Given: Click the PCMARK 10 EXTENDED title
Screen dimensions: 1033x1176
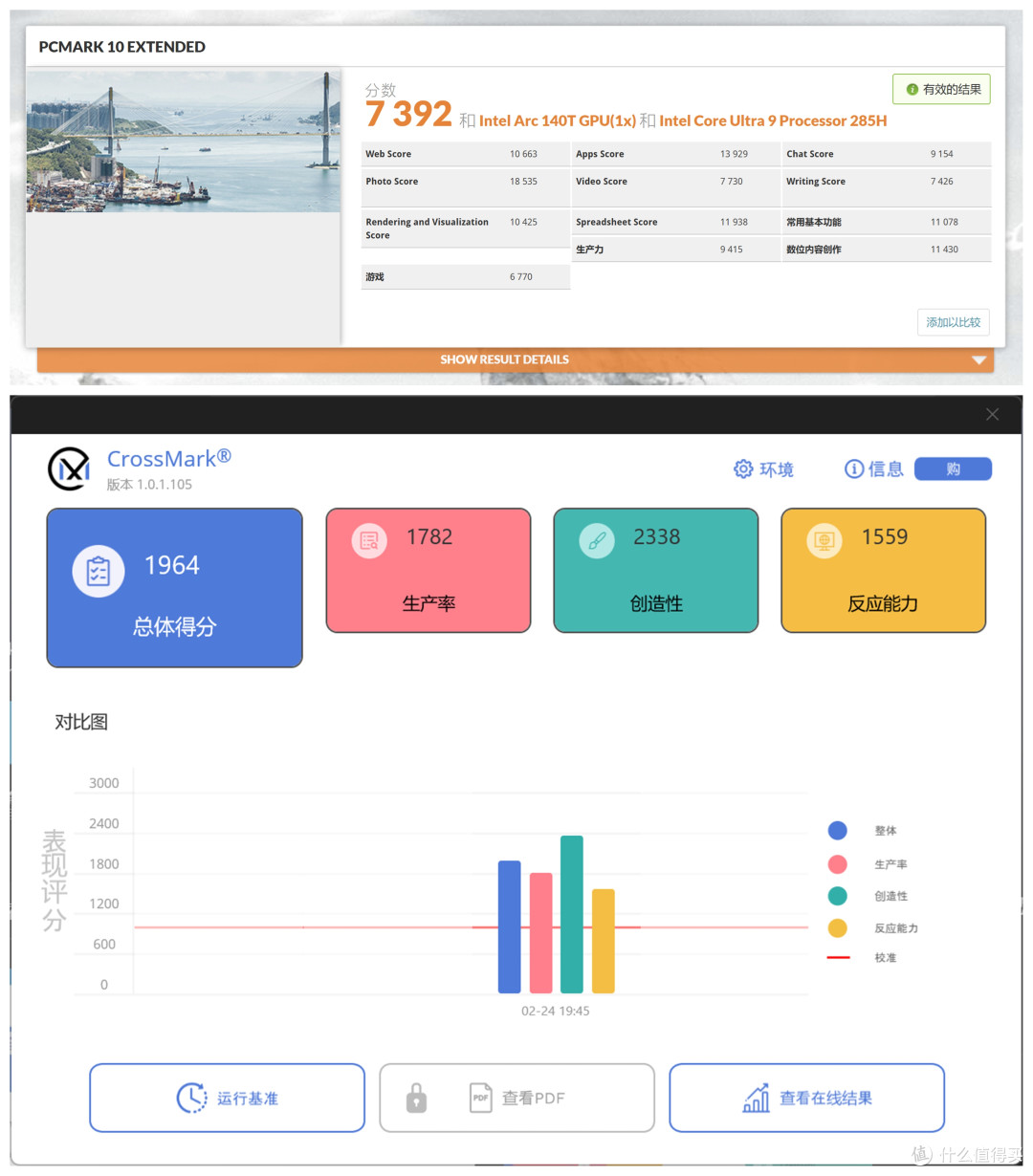Looking at the screenshot, I should tap(121, 47).
